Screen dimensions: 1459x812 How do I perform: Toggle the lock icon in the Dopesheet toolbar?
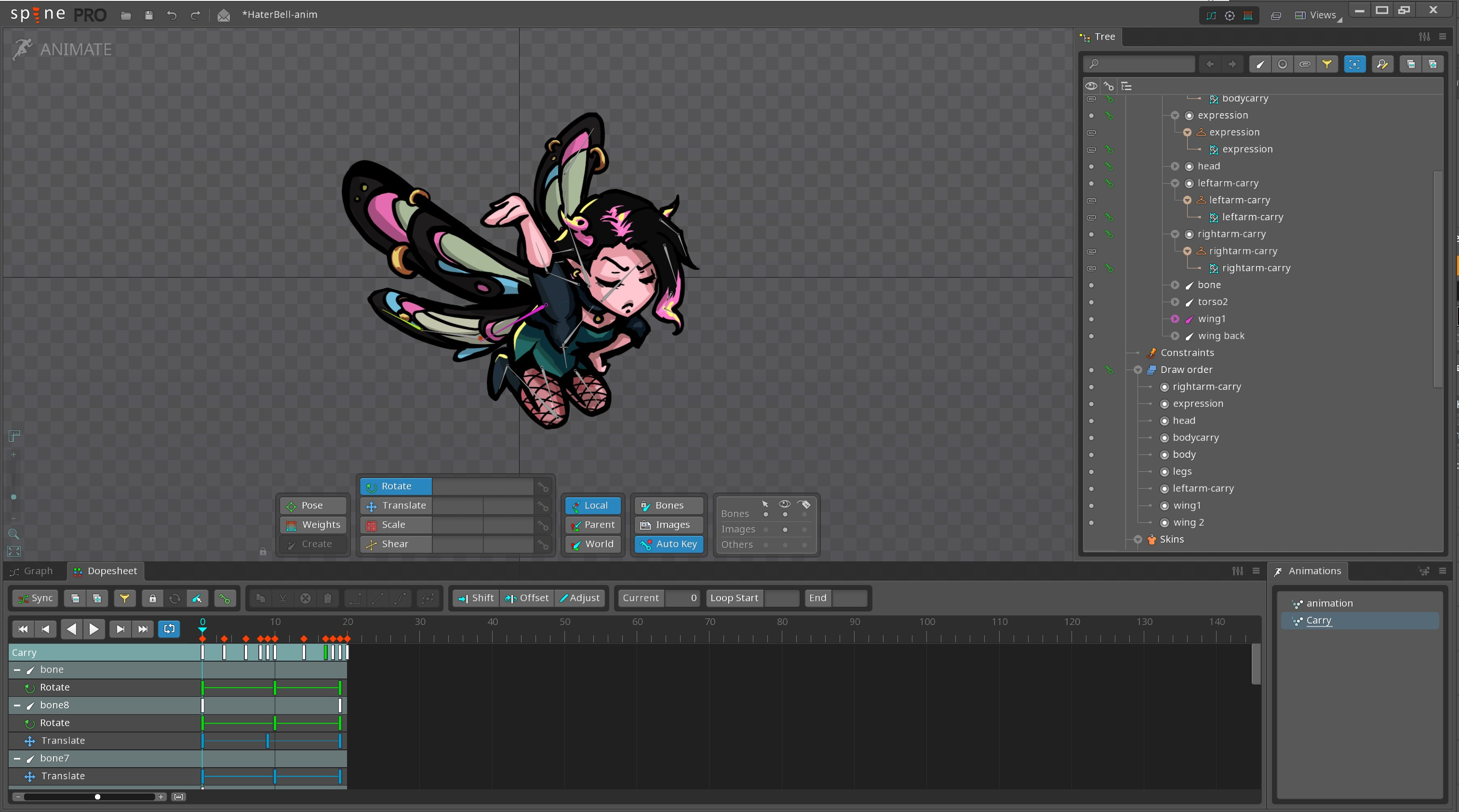[152, 598]
